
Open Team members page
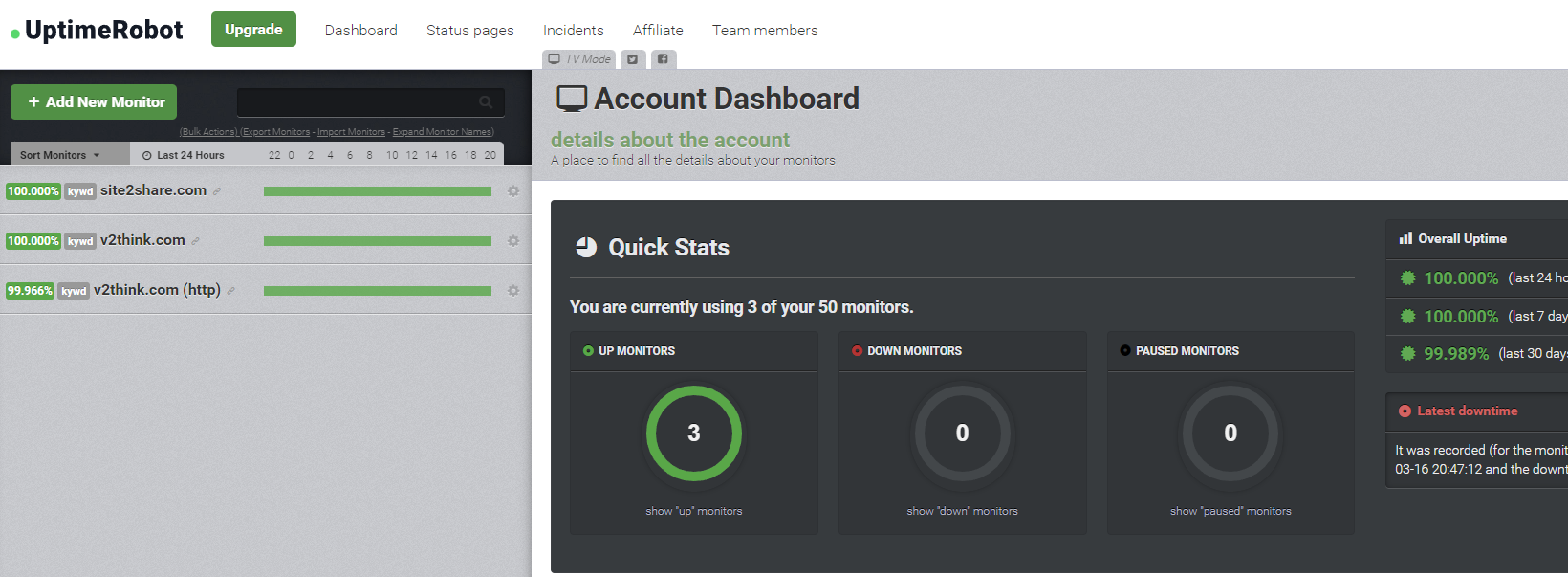[x=765, y=31]
